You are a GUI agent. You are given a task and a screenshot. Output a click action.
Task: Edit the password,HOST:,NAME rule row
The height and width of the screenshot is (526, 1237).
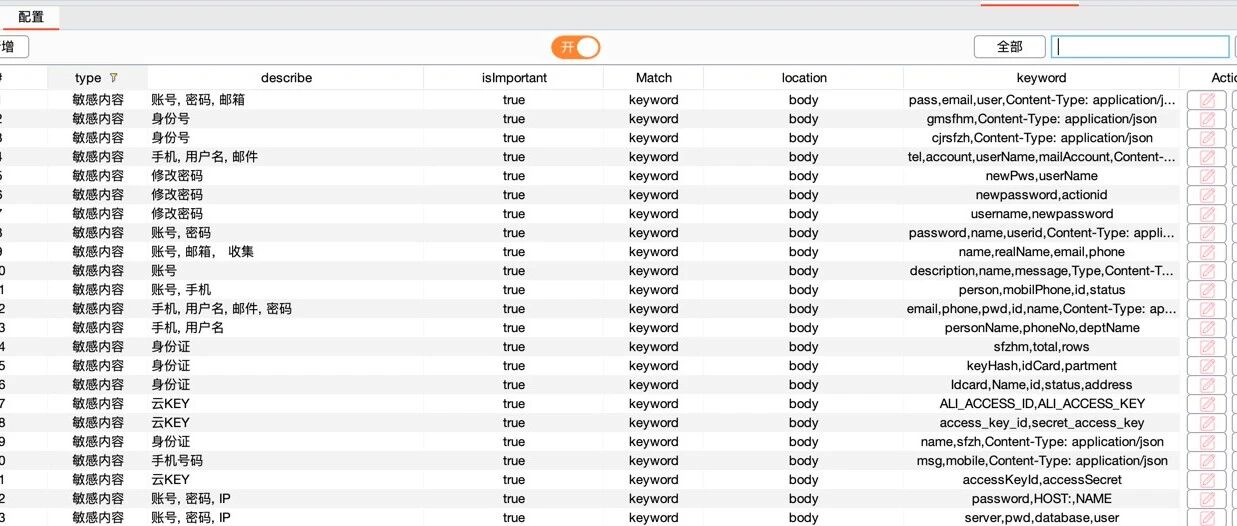(1207, 499)
